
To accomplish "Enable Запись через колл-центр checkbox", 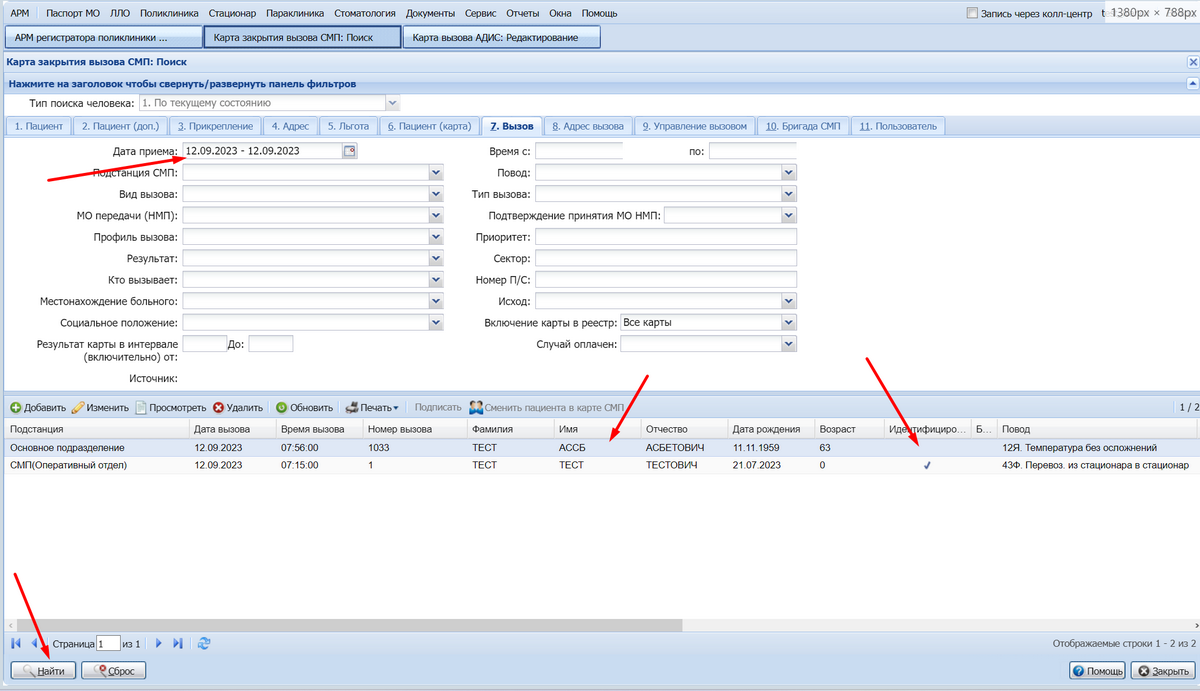I will pos(973,14).
